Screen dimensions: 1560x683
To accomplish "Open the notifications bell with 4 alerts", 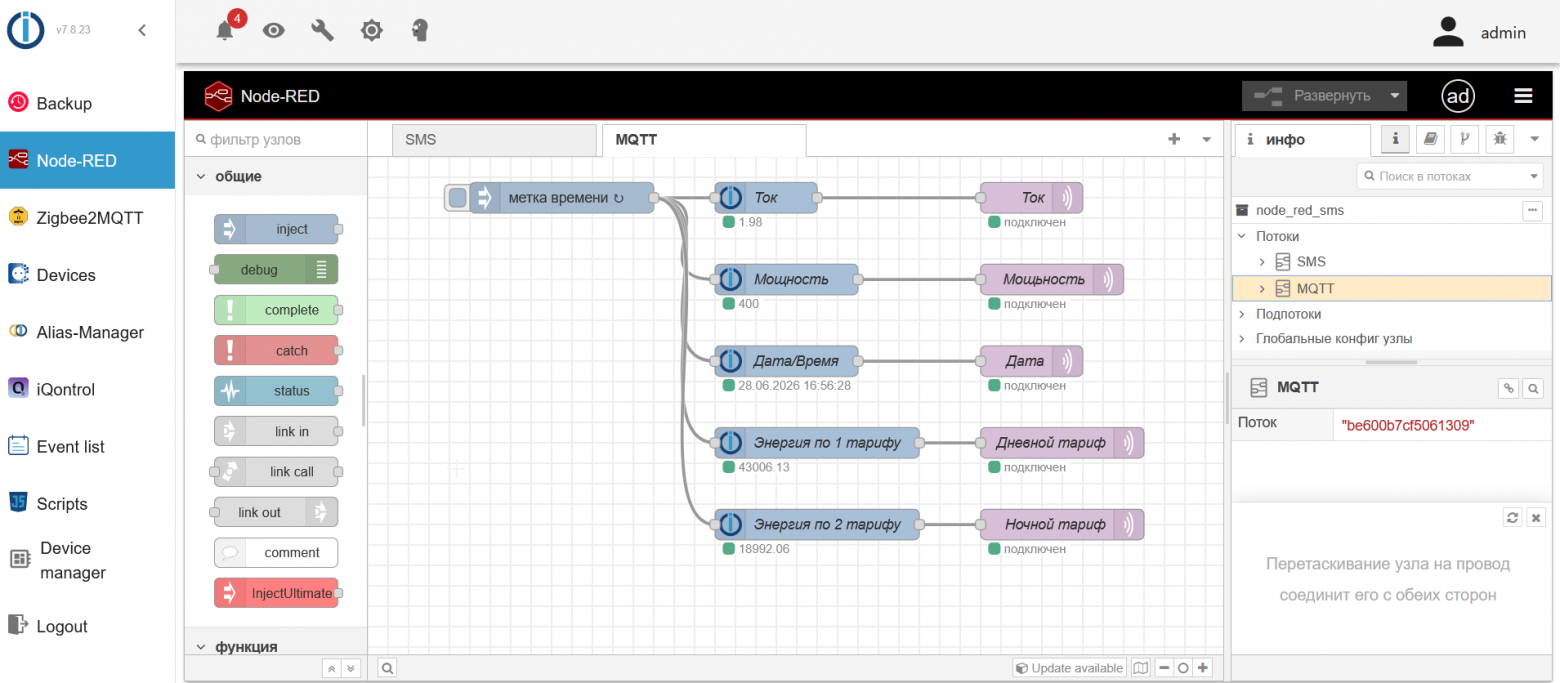I will 226,30.
